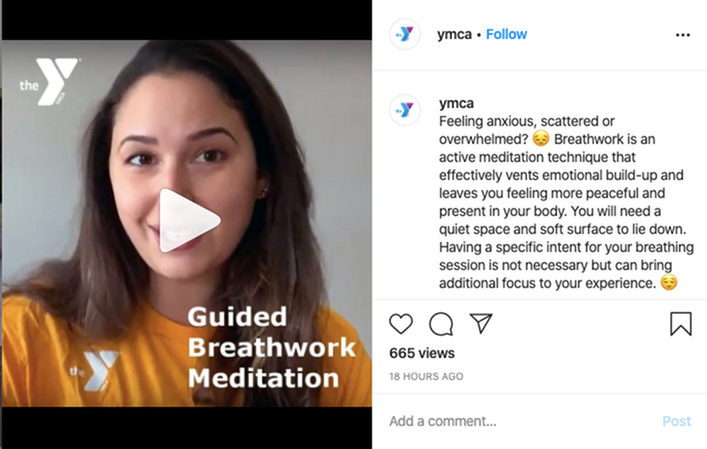Viewport: 707px width, 449px height.
Task: Open the three-dot more options menu
Action: tap(683, 35)
